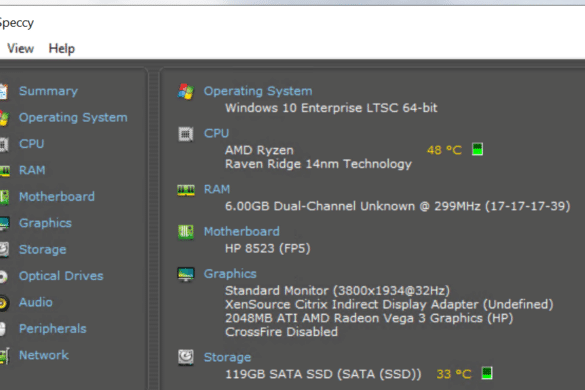Click the Graphics monitor icon in summary pane
The width and height of the screenshot is (585, 390).
[185, 274]
